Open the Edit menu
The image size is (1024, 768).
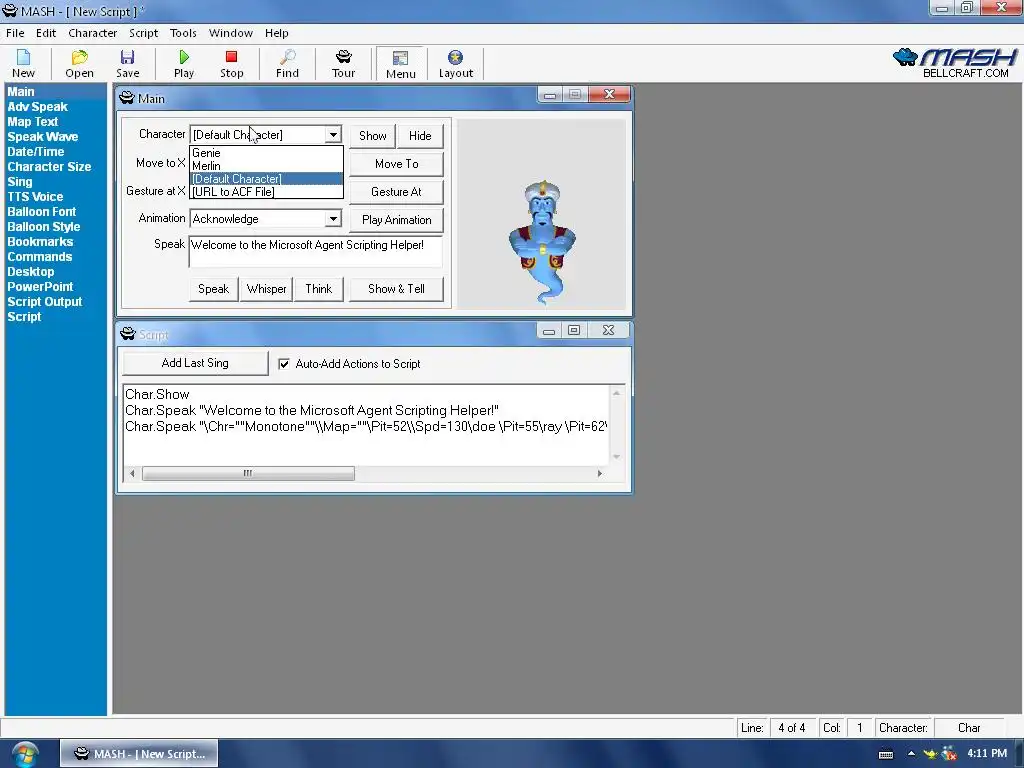tap(46, 33)
